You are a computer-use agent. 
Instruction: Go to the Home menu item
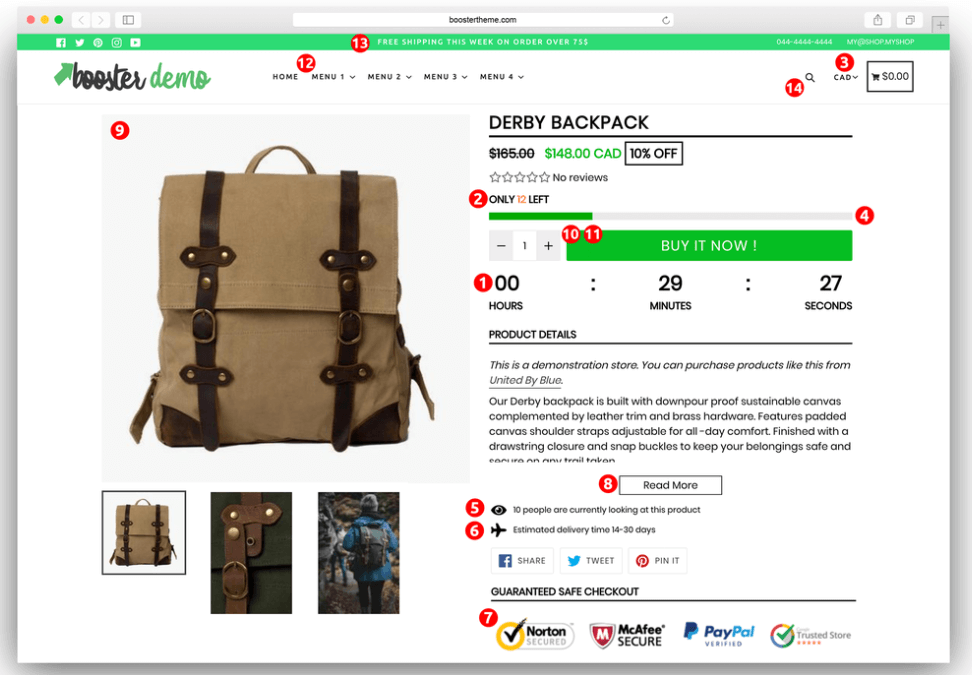[x=285, y=77]
